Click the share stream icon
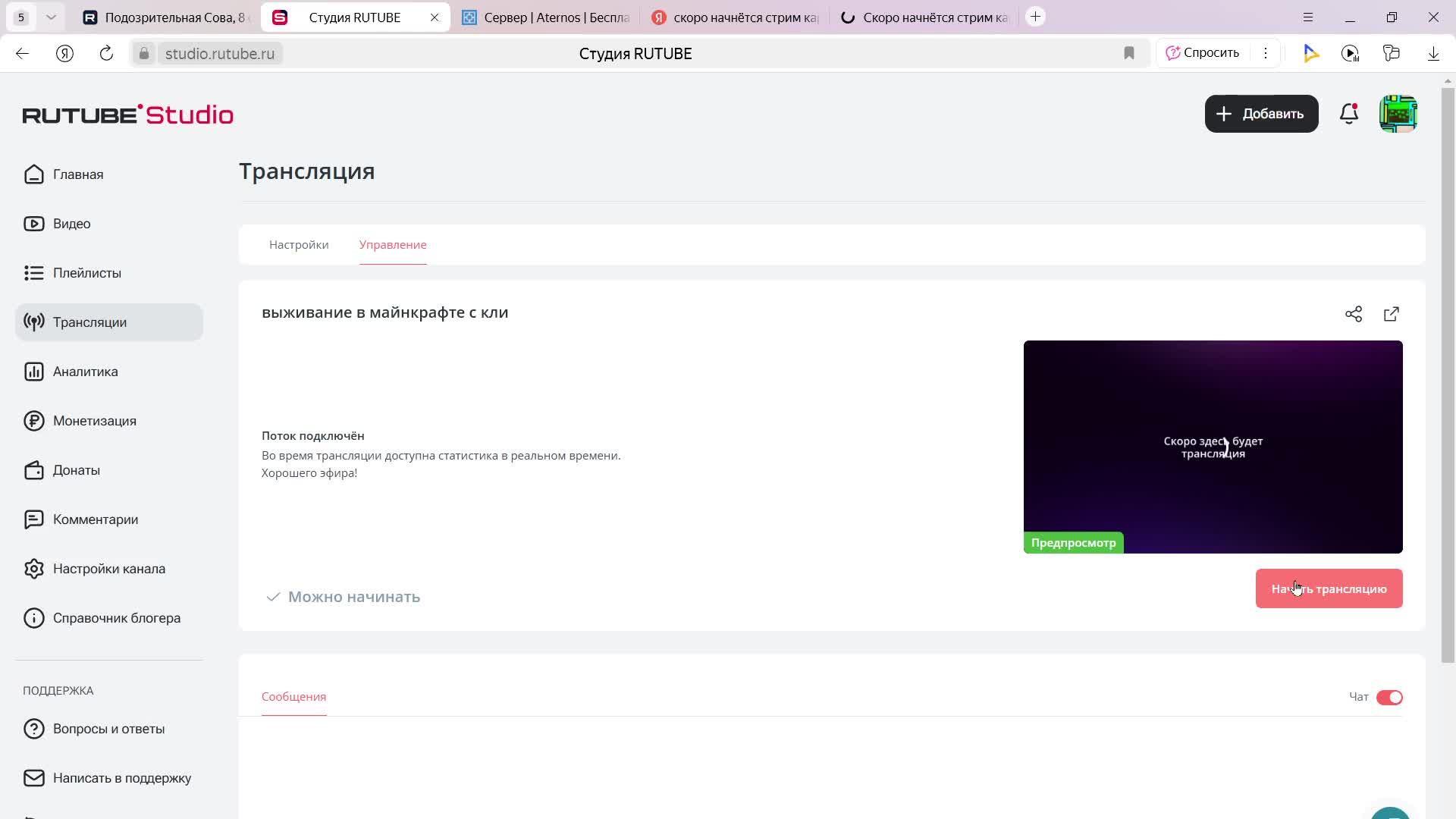This screenshot has width=1456, height=819. coord(1354,314)
